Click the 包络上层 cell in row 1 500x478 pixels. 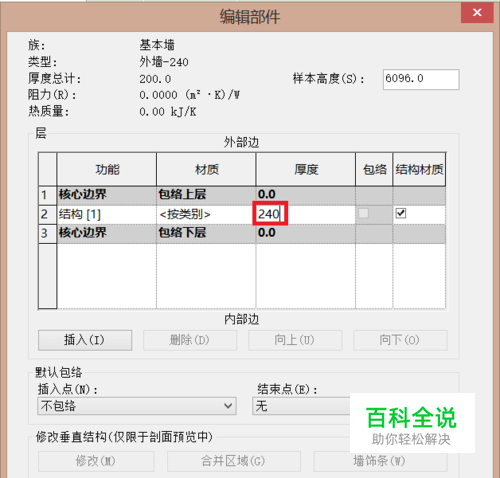tap(206, 195)
